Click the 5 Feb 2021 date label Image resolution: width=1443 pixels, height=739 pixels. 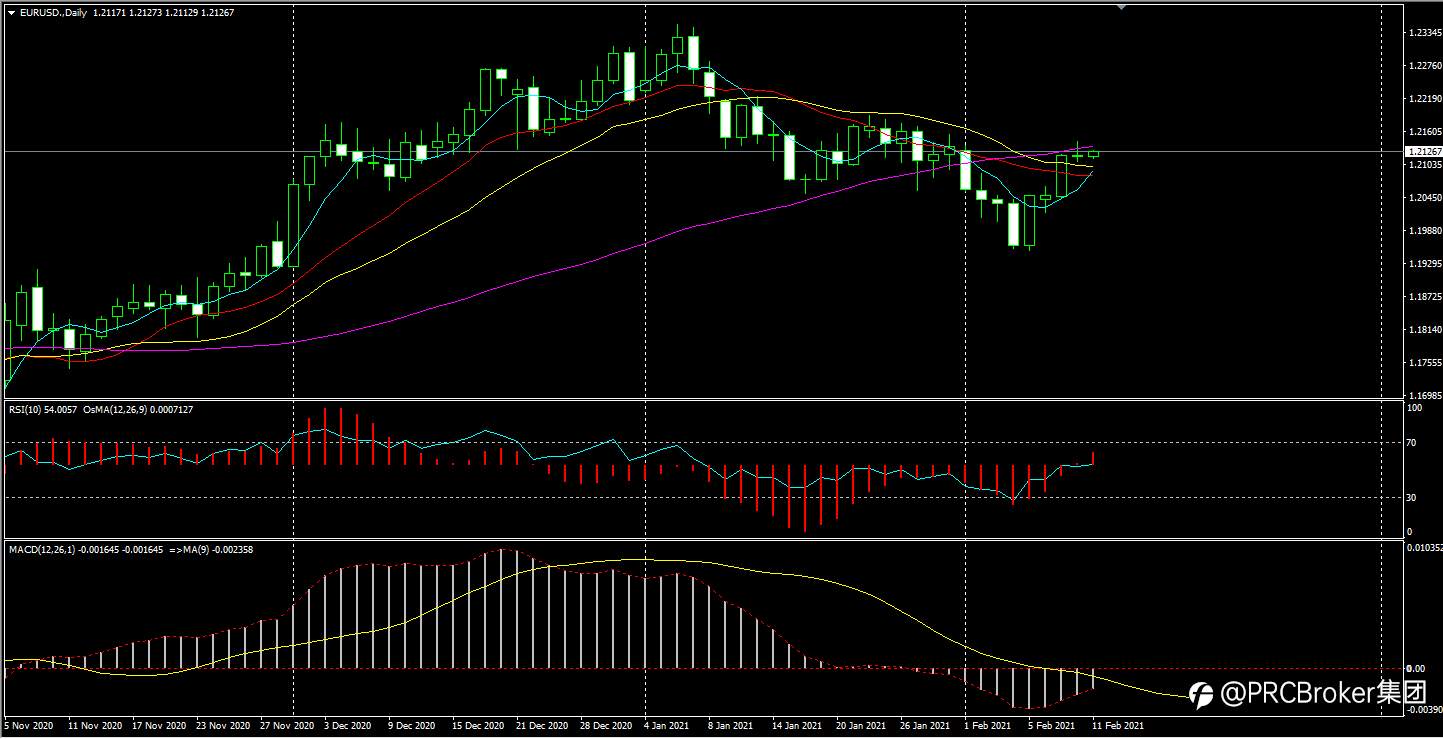tap(1051, 725)
